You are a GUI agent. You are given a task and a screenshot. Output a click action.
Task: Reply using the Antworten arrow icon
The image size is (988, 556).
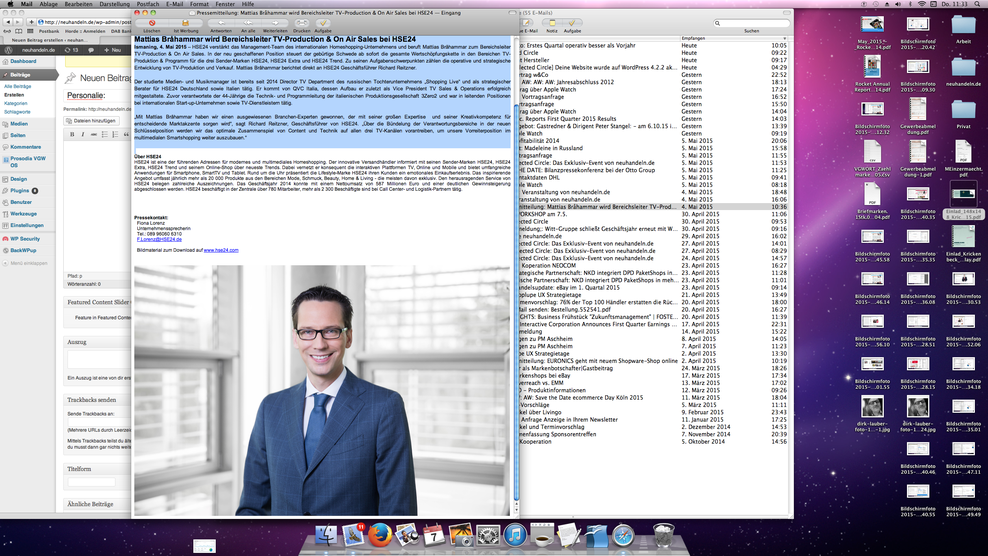click(x=221, y=23)
